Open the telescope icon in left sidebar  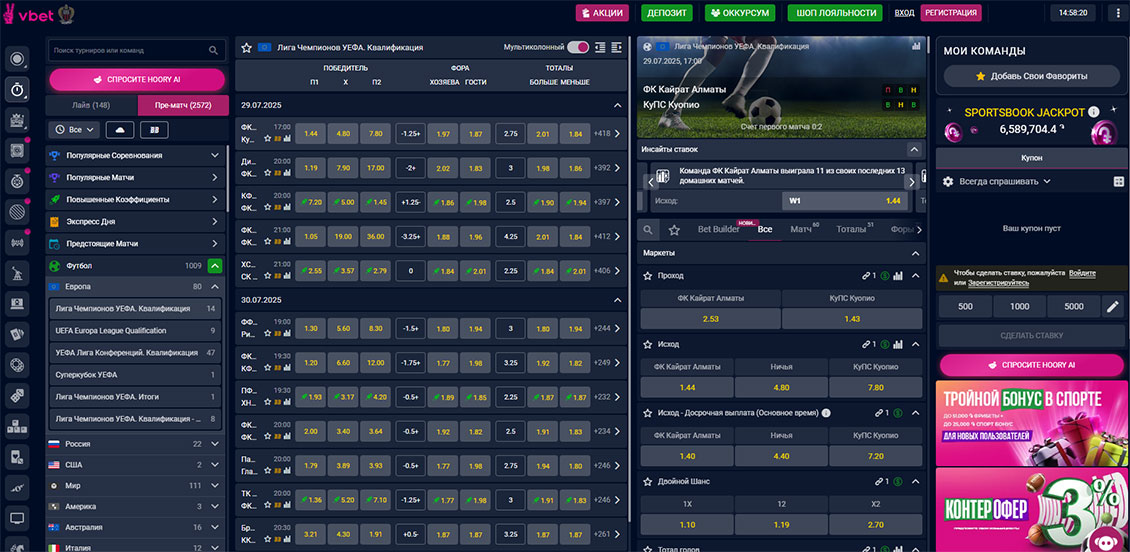click(x=17, y=273)
